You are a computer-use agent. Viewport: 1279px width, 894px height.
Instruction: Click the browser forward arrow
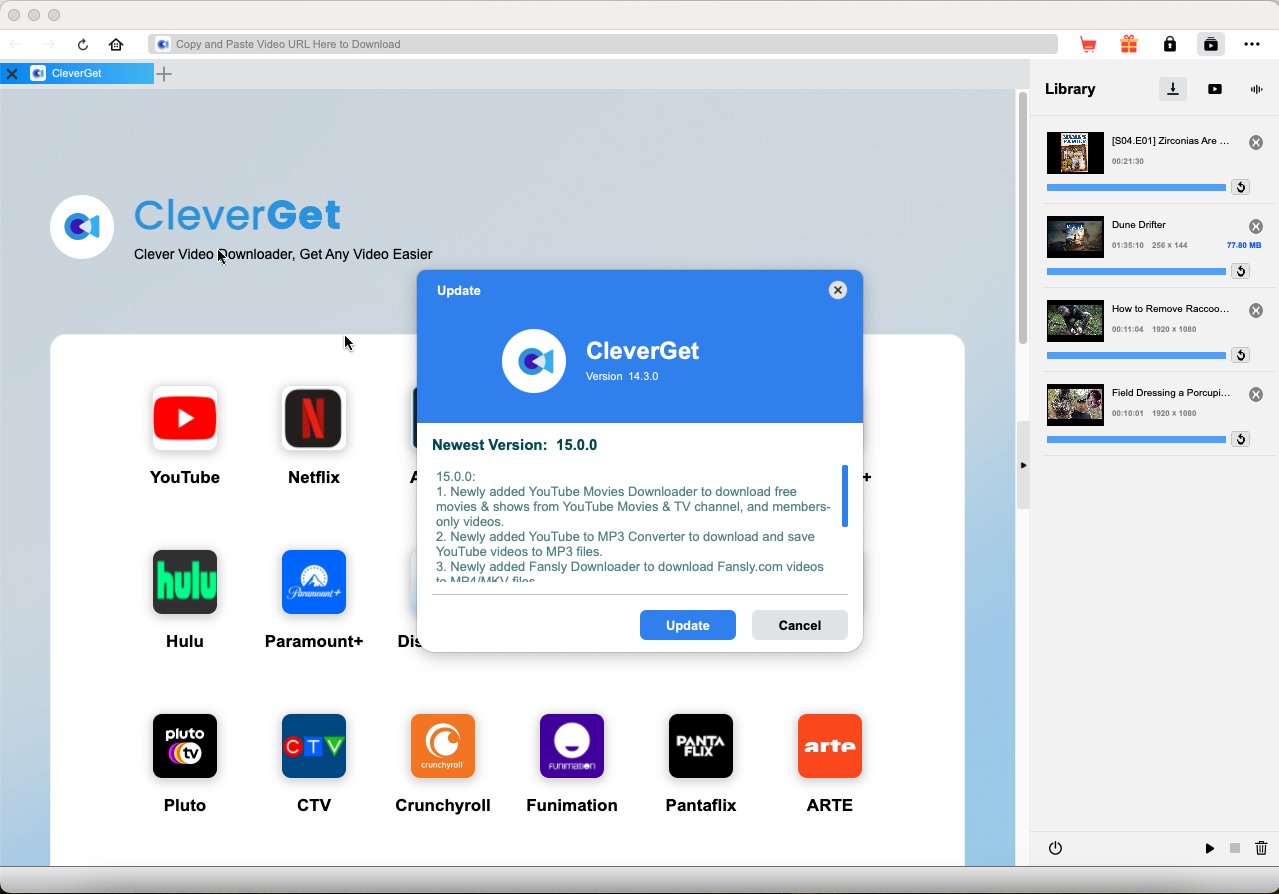click(49, 44)
